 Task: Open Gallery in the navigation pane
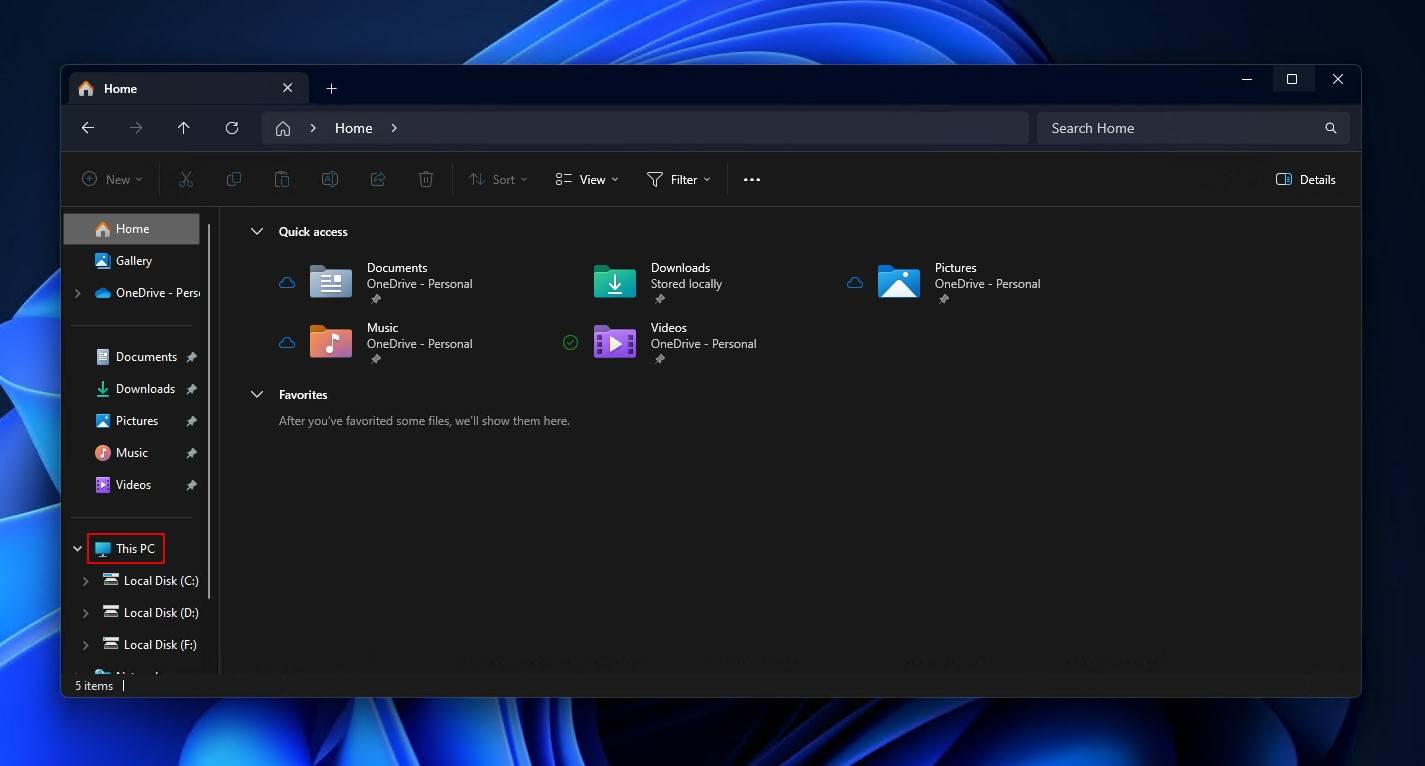click(x=132, y=261)
